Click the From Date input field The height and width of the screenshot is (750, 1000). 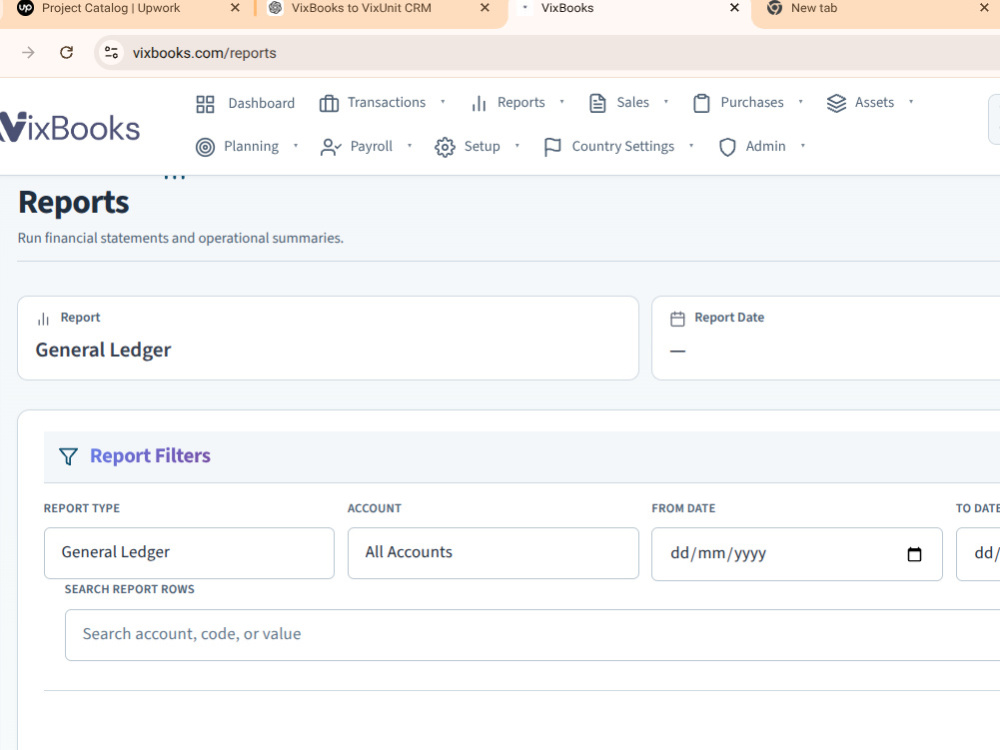(797, 554)
